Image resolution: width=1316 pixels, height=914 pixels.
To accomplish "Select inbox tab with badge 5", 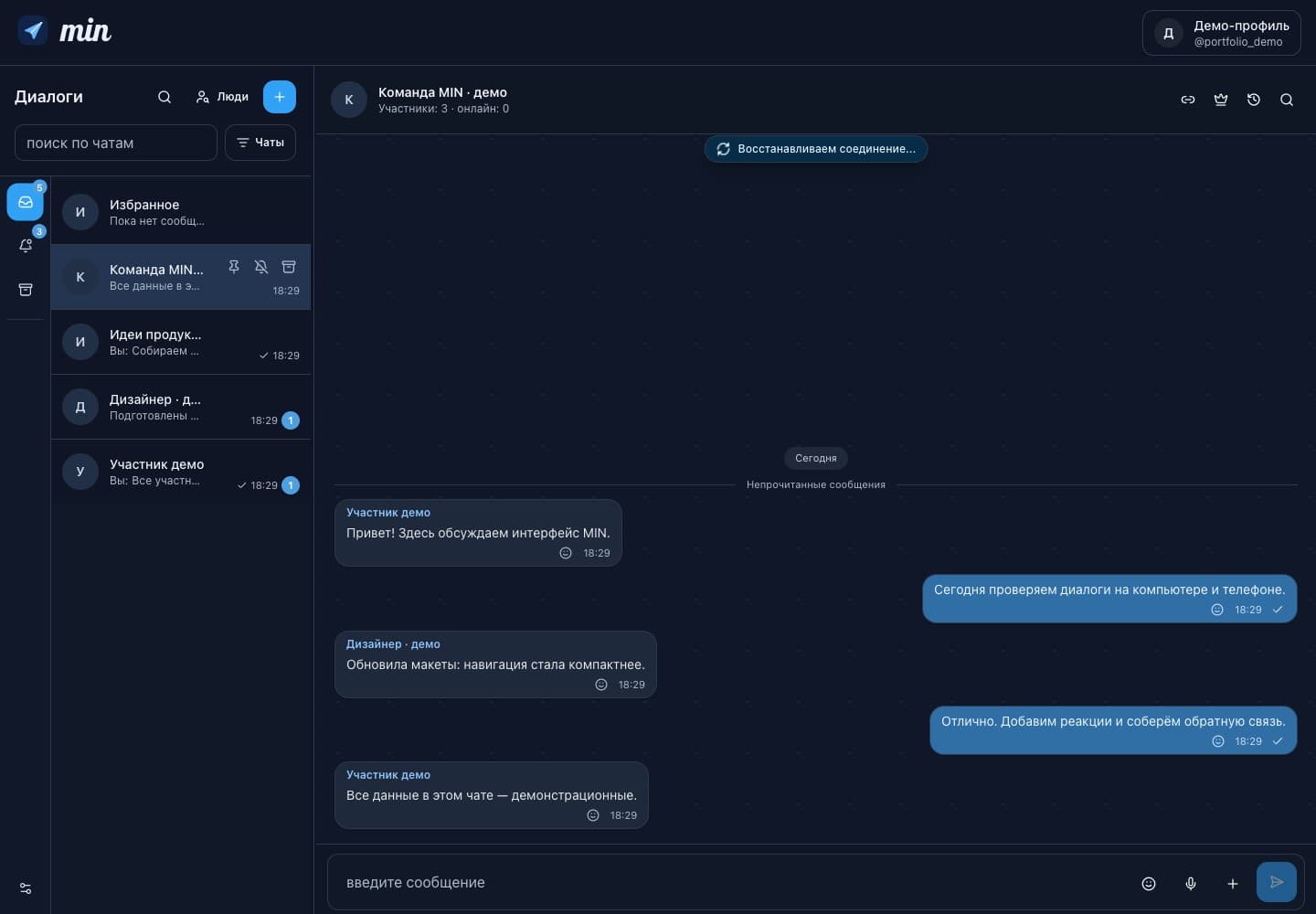I will [26, 202].
